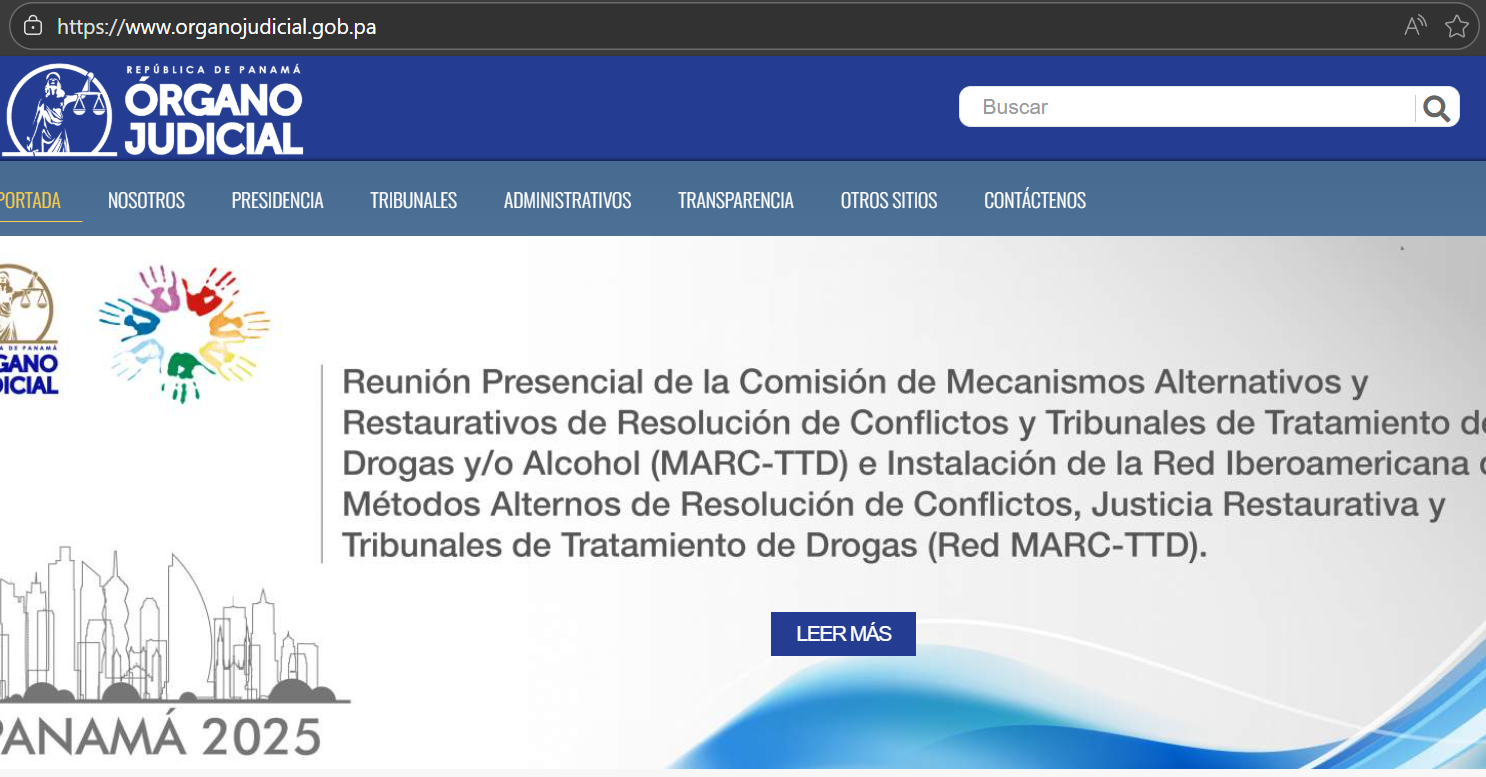Expand the ADMINISTRATIVOS navigation menu
Image resolution: width=1486 pixels, height=777 pixels.
[567, 200]
